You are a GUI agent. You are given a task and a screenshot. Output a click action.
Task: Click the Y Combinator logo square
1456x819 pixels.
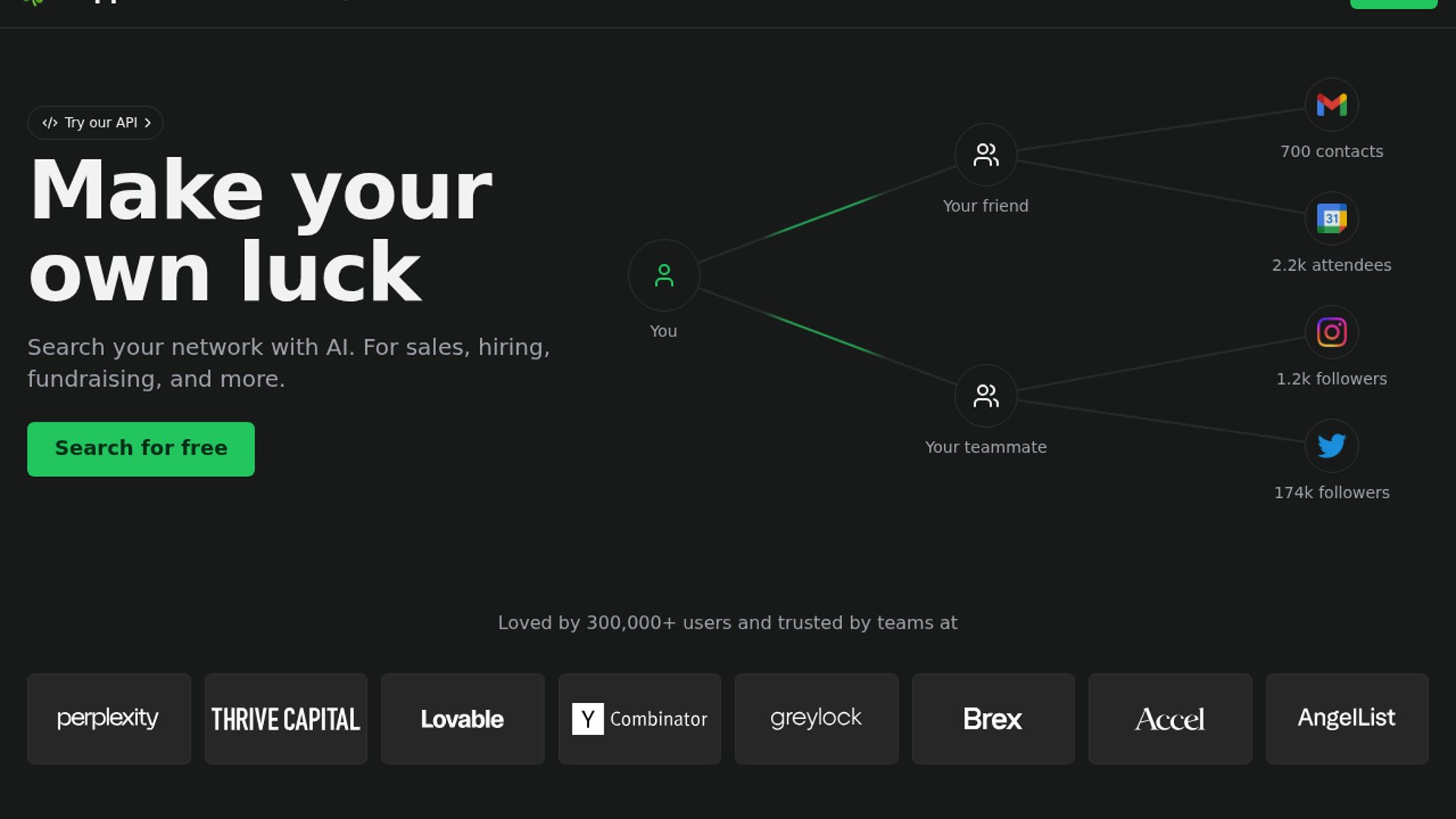tap(588, 719)
